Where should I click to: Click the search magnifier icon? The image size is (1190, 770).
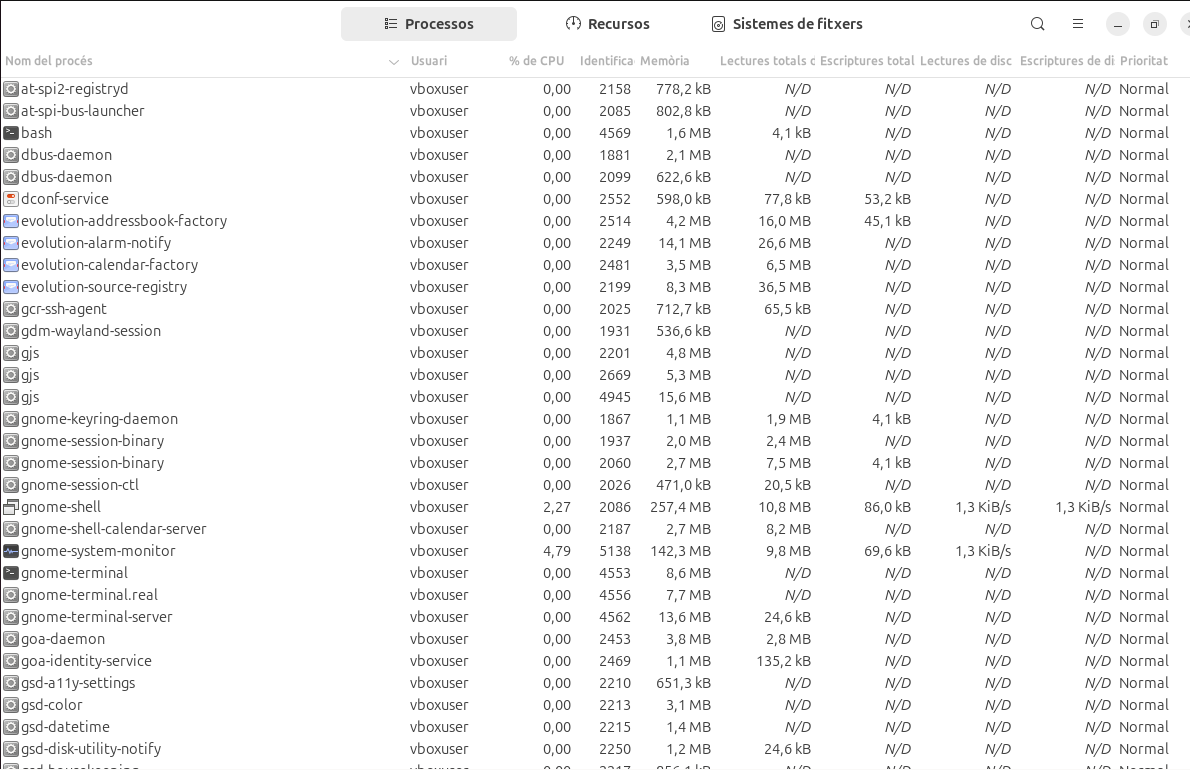click(1038, 24)
